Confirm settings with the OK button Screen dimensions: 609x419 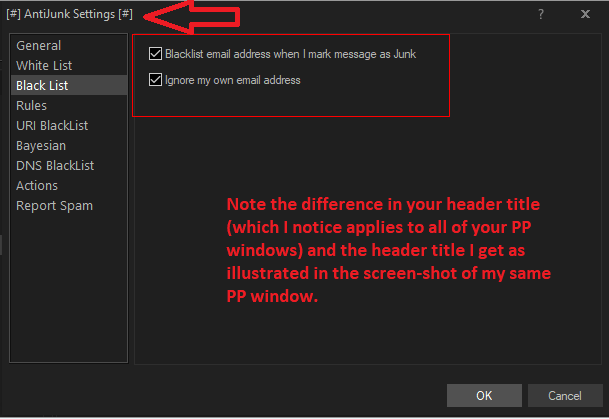(x=484, y=395)
